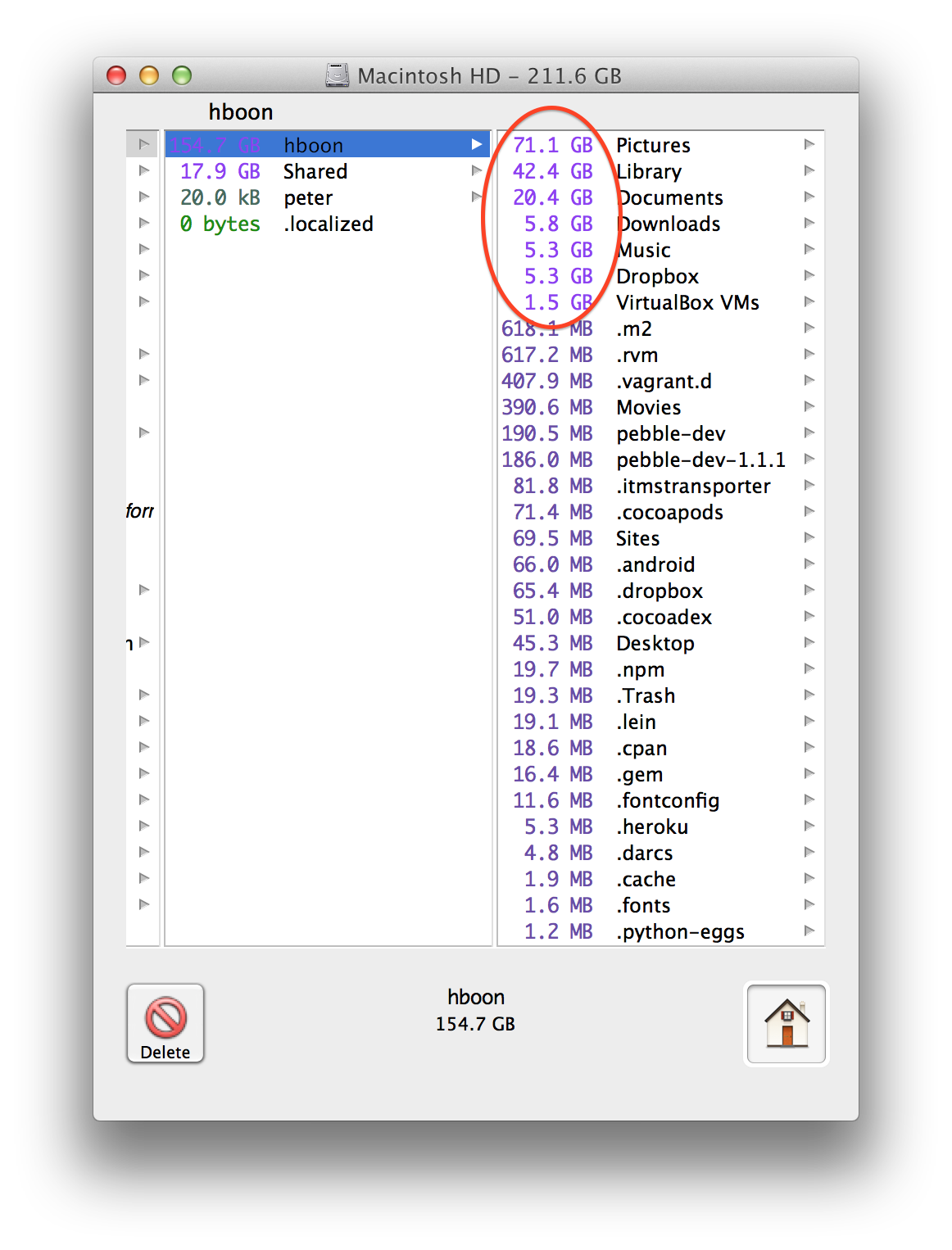Click the 0 bytes size value
Image resolution: width=952 pixels, height=1250 pixels.
tap(220, 224)
